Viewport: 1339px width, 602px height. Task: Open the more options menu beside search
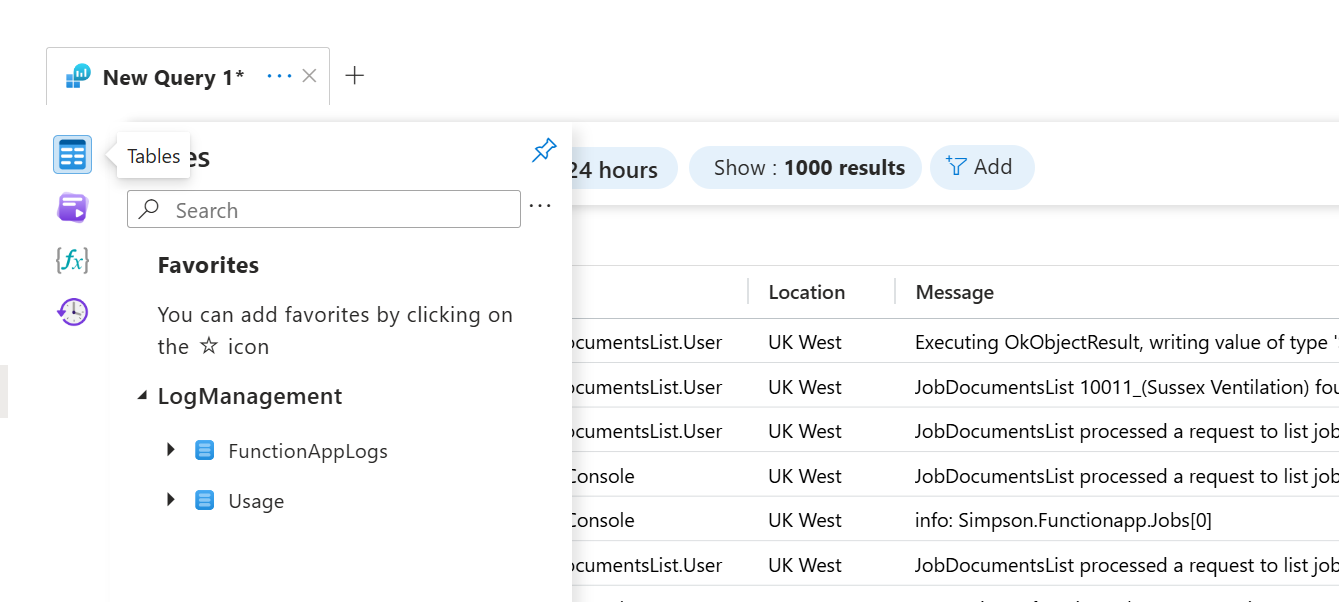pyautogui.click(x=540, y=206)
